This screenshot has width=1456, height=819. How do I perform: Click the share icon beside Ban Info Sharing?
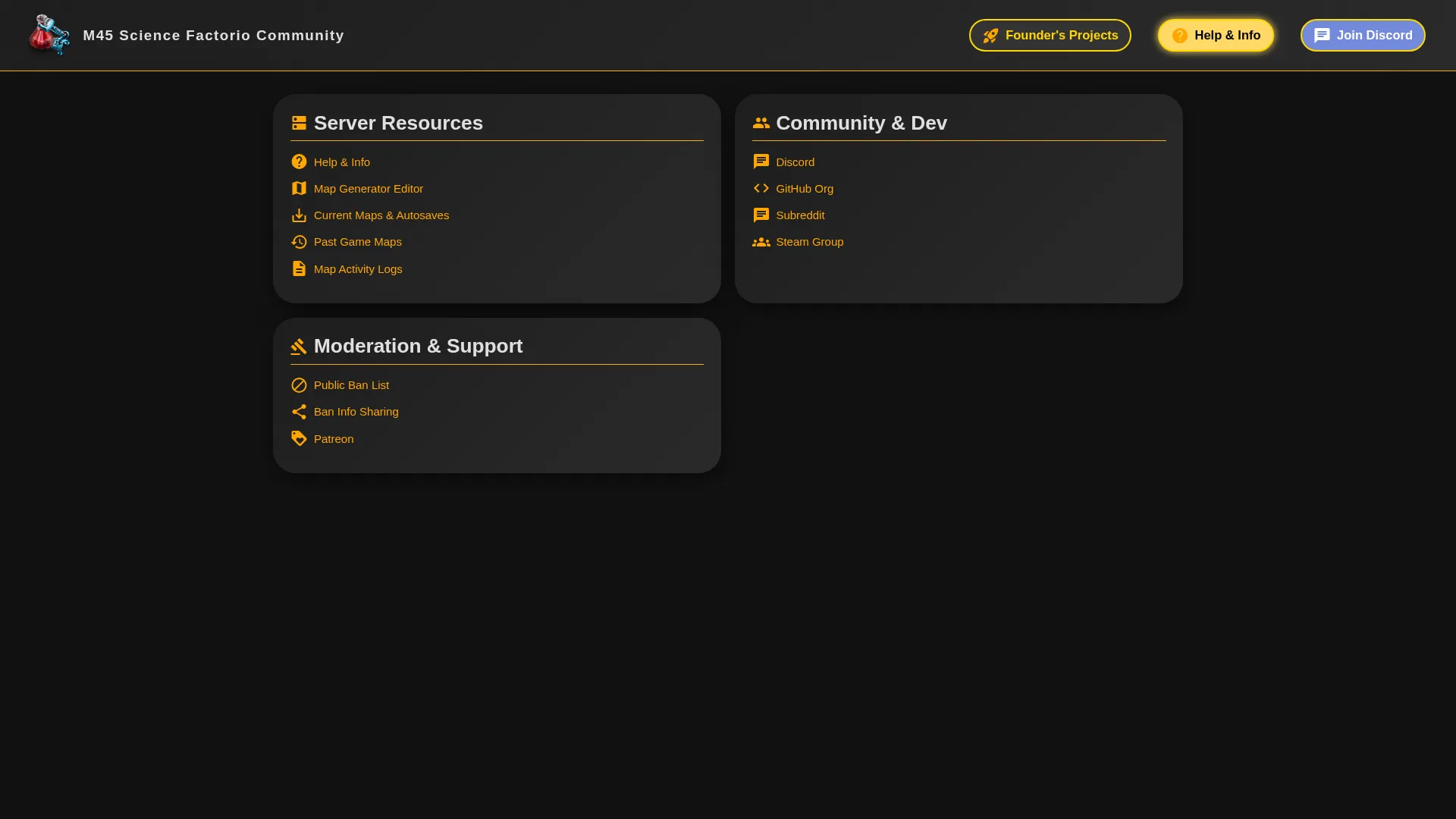pos(299,412)
